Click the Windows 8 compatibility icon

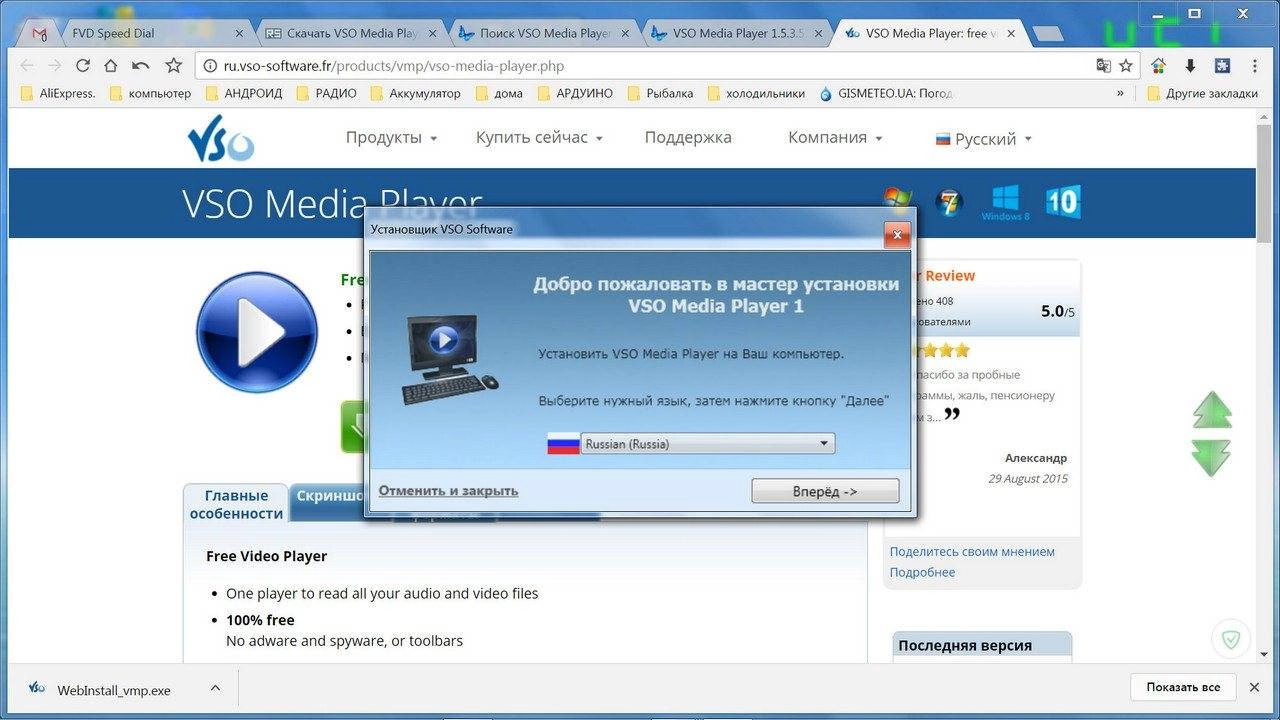pyautogui.click(x=1005, y=202)
